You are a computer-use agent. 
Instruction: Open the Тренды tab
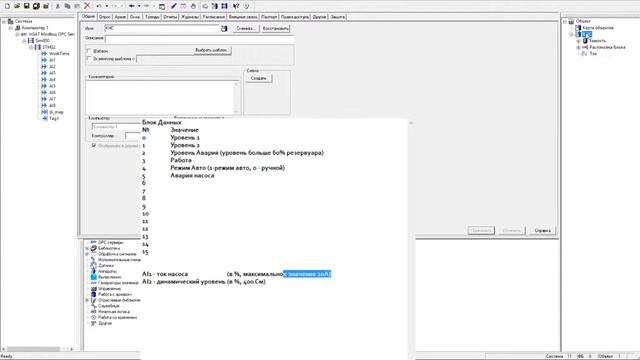(x=152, y=17)
